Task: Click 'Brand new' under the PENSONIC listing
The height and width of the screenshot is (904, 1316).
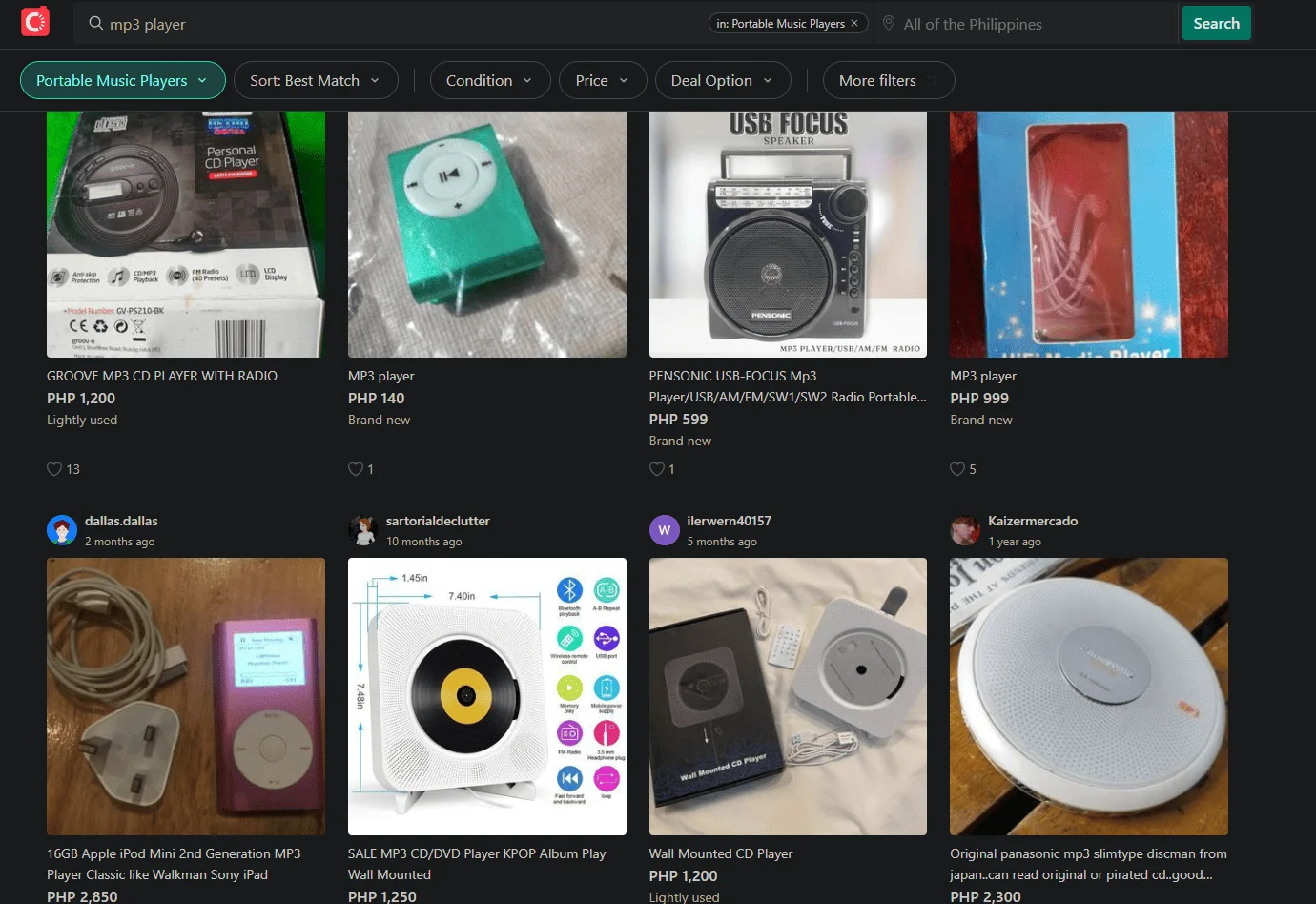Action: [x=680, y=441]
